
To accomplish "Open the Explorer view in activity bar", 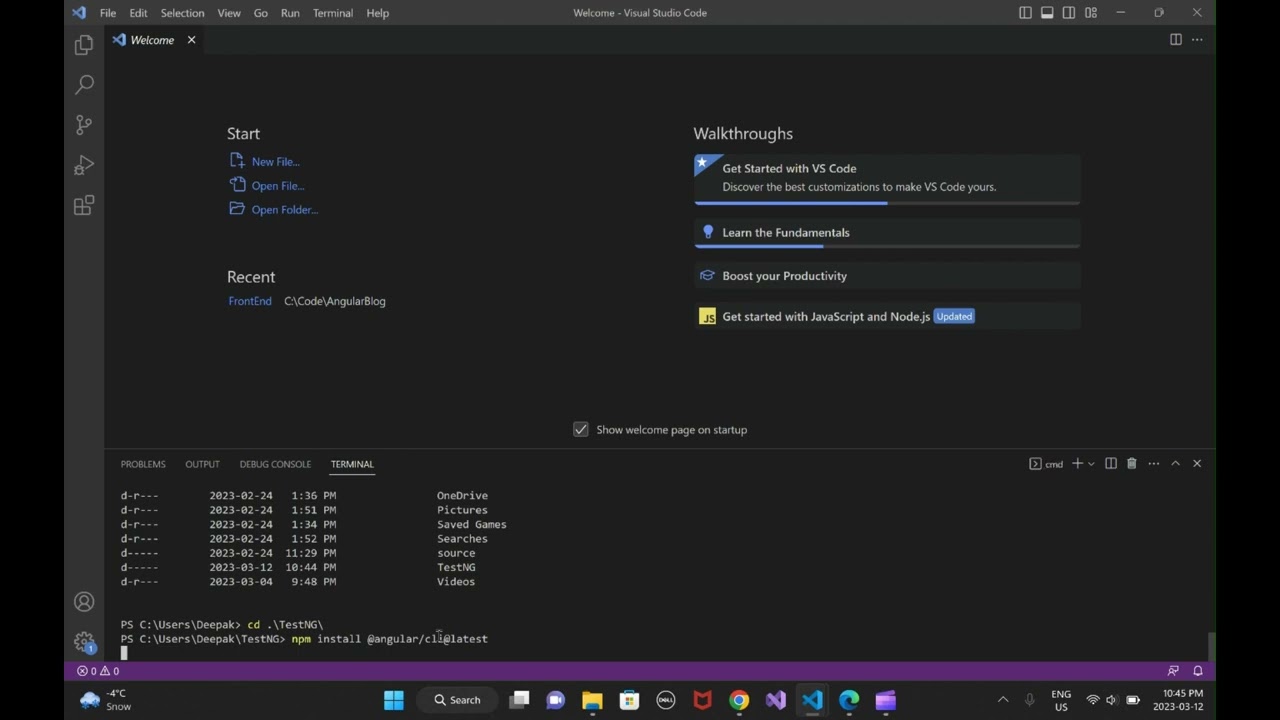I will (84, 45).
